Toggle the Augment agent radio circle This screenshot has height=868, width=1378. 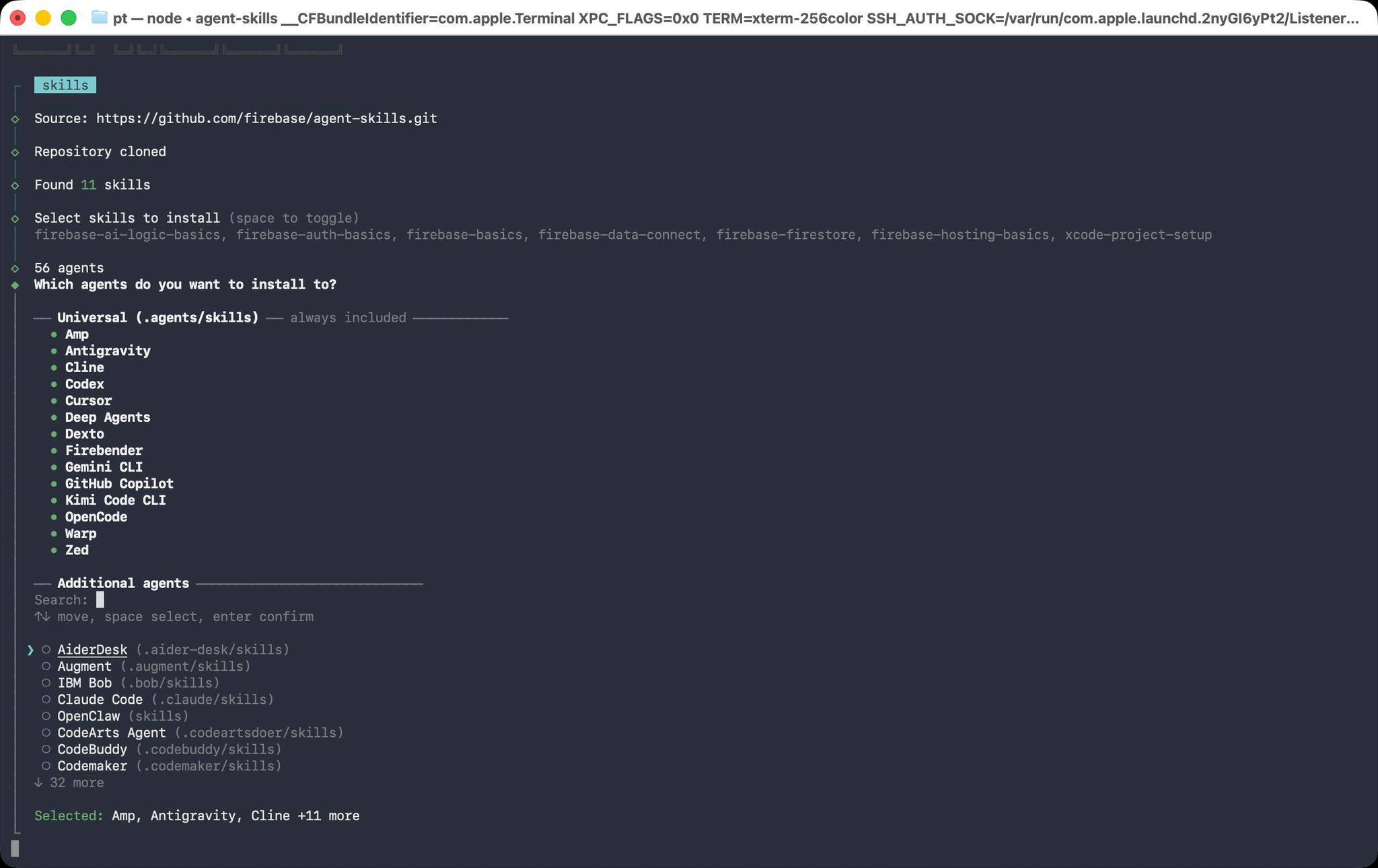tap(46, 667)
